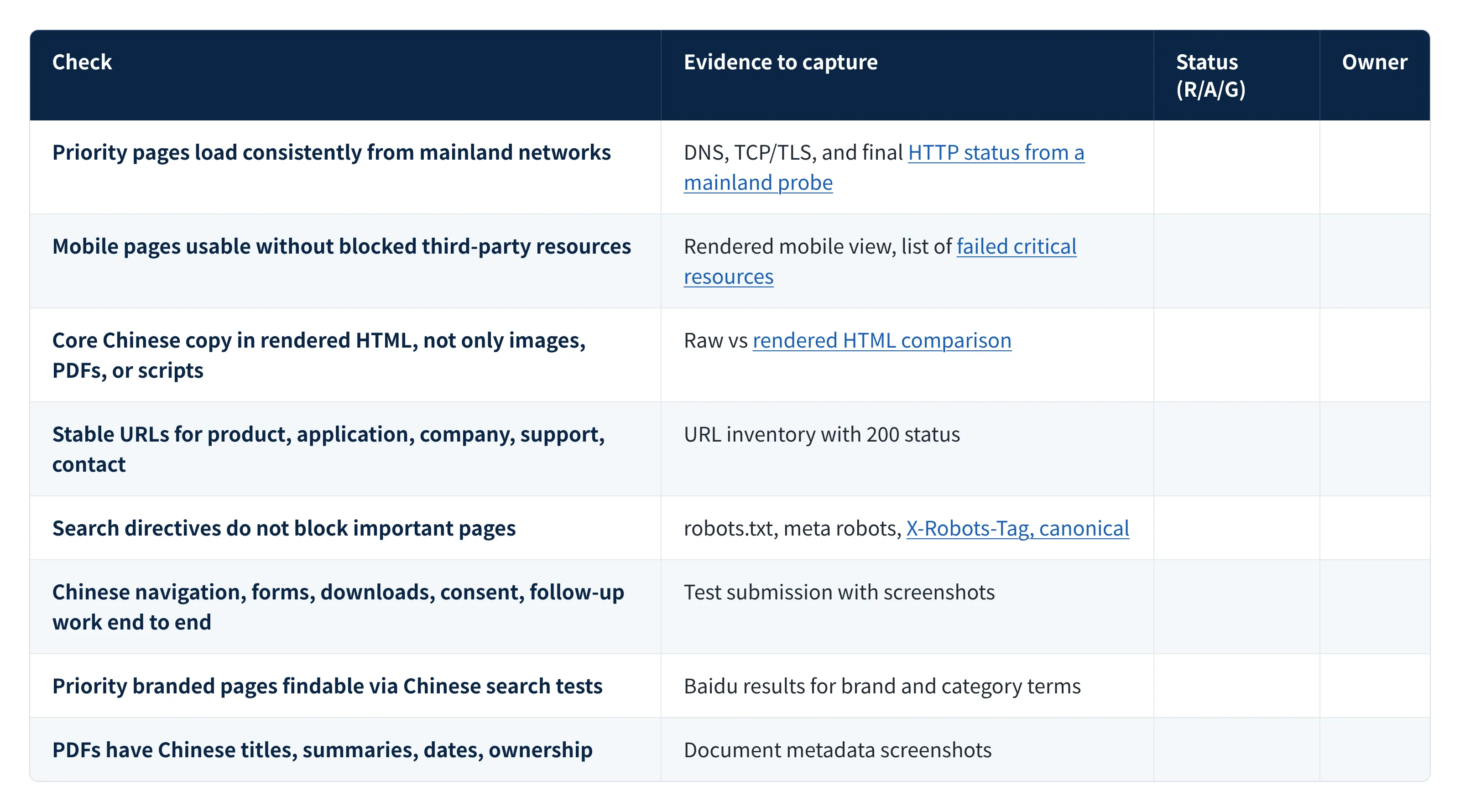Click the 'X-Robots-Tag, canonical' link
1460x812 pixels.
[x=1017, y=529]
